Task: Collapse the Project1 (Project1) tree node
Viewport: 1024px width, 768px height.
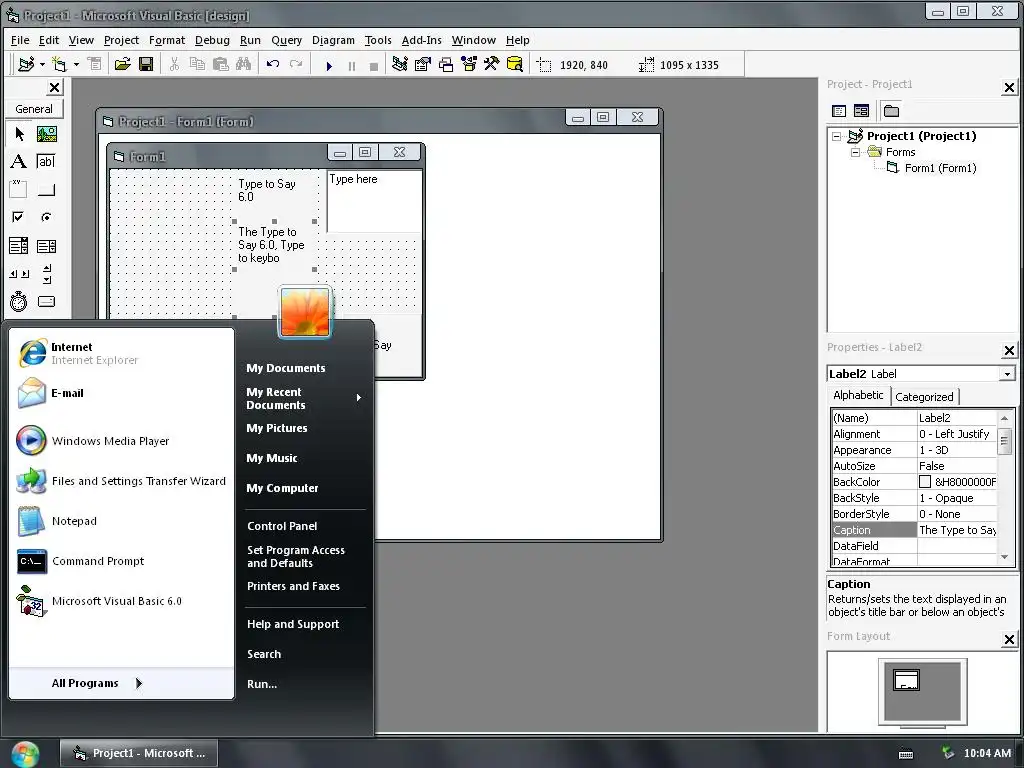Action: (837, 136)
